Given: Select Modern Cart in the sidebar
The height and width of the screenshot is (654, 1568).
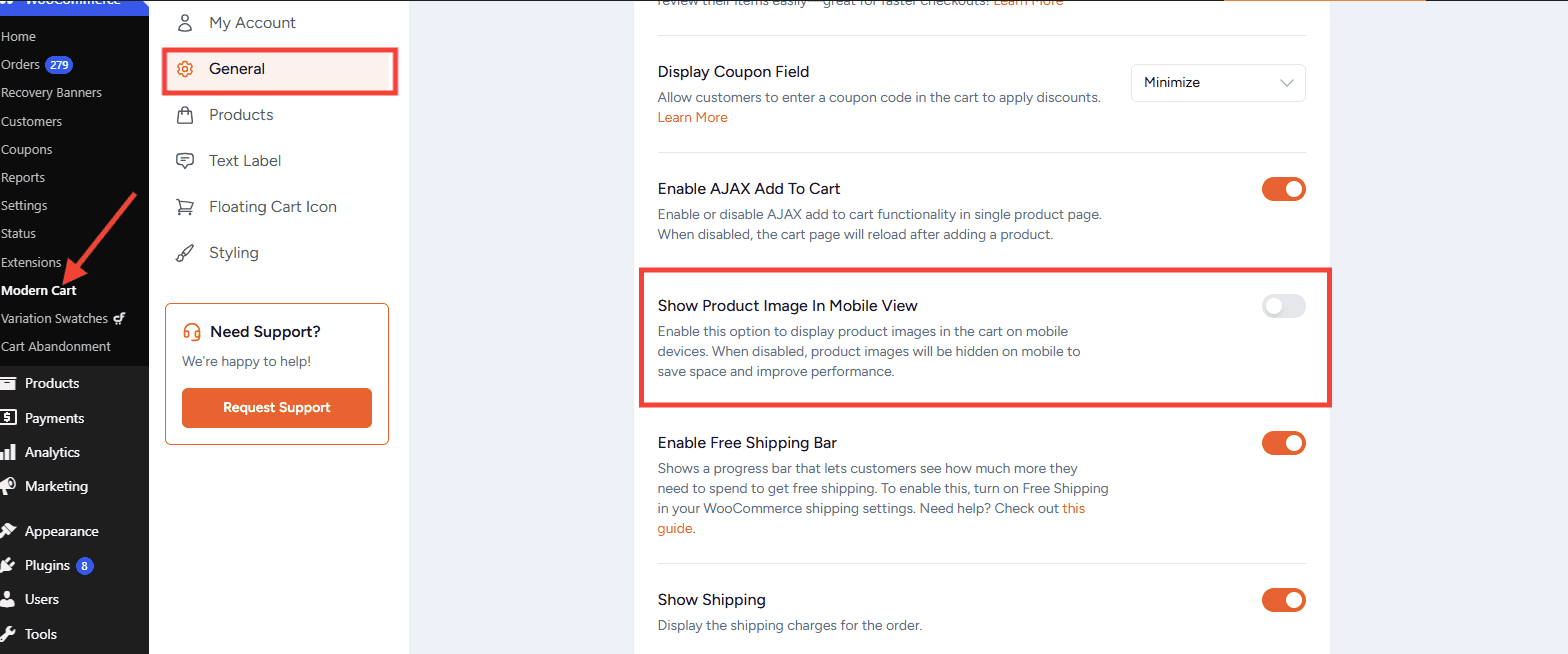Looking at the screenshot, I should 38,291.
